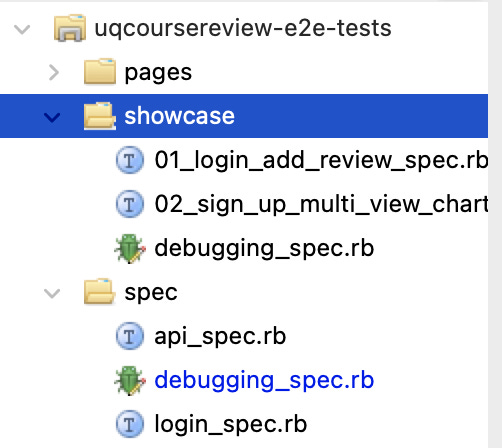Select the spec folder label
The width and height of the screenshot is (502, 448).
pos(151,293)
